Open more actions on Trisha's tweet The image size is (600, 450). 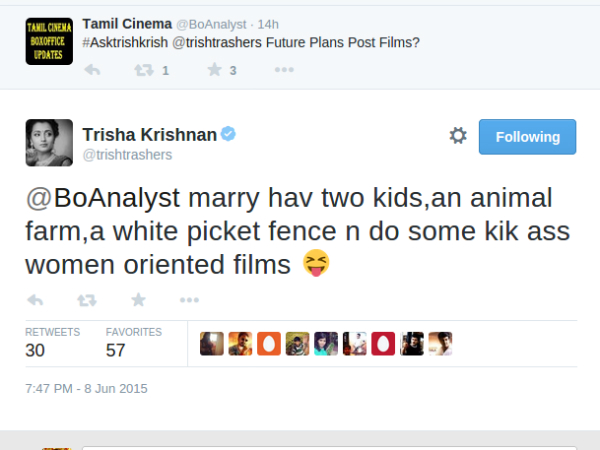pos(189,299)
